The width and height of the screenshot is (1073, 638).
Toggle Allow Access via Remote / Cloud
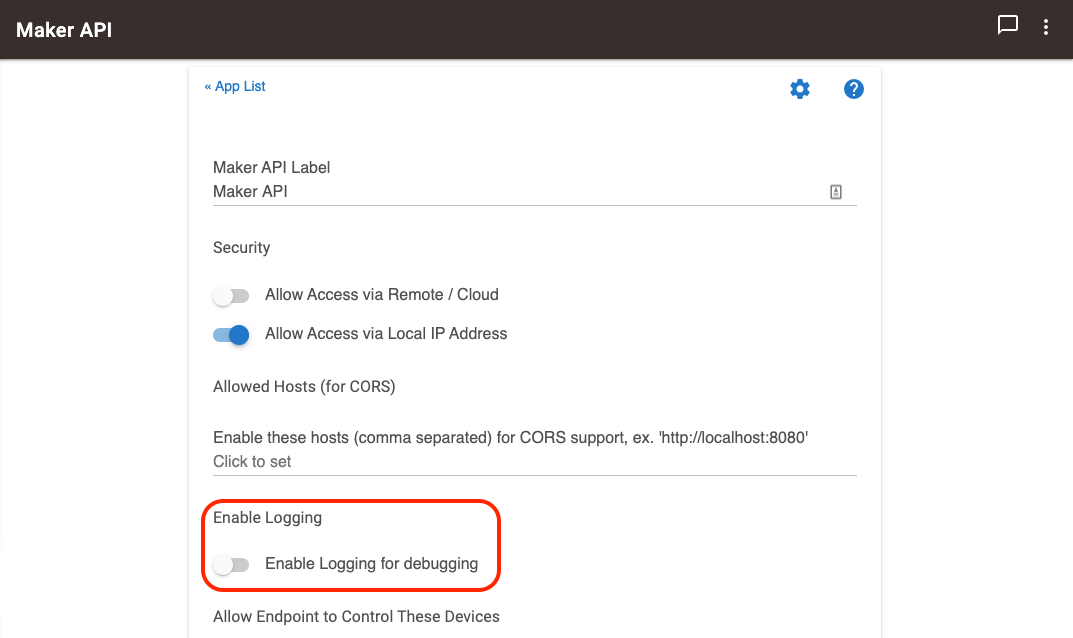click(x=231, y=296)
